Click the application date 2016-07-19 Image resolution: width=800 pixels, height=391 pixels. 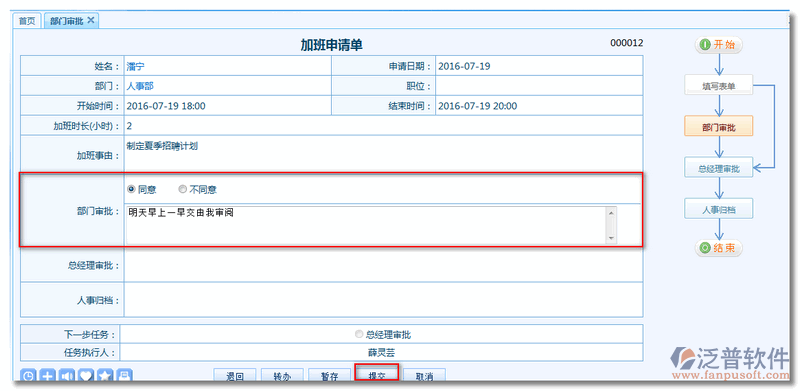coord(465,66)
